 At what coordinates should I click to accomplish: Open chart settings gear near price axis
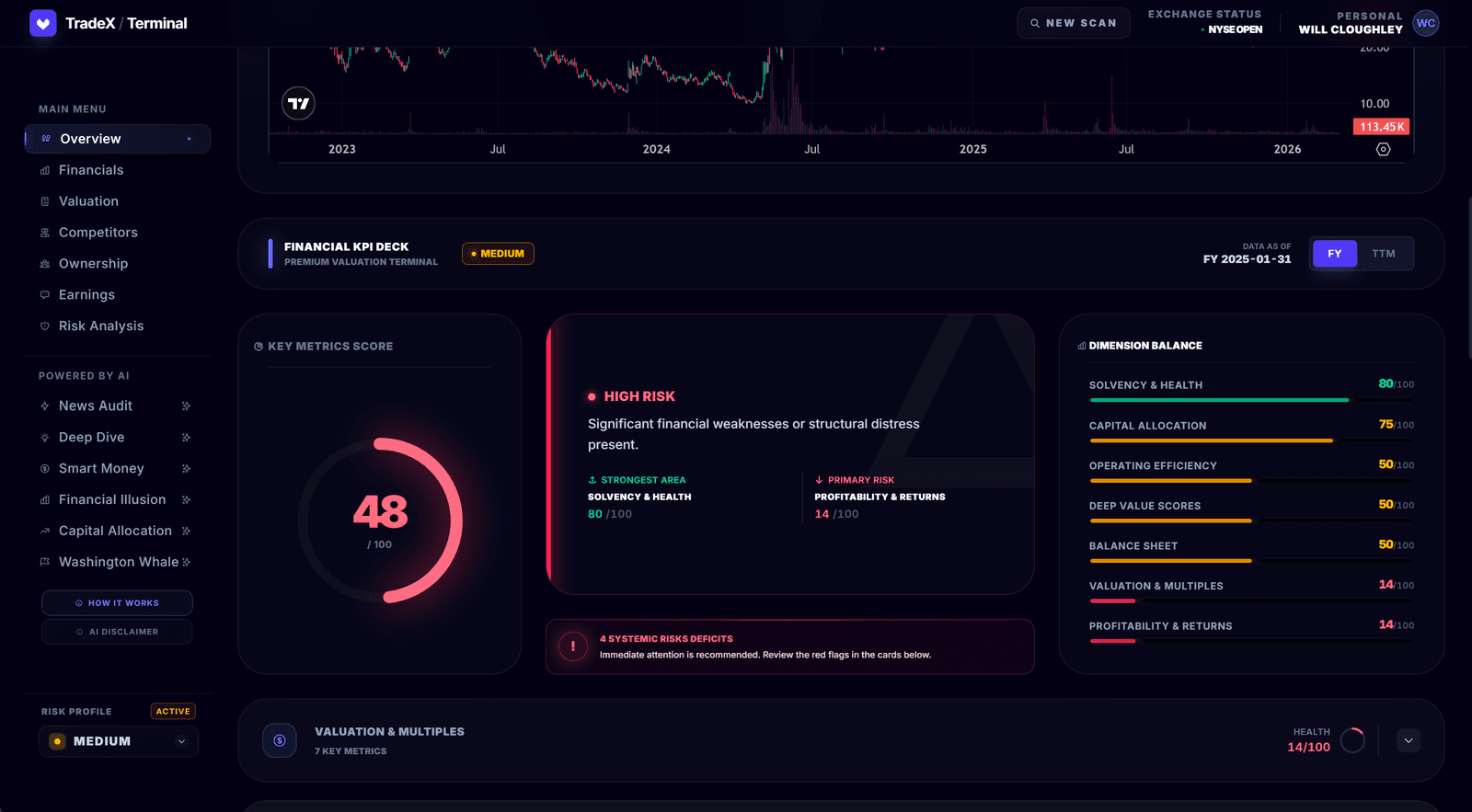[1383, 149]
